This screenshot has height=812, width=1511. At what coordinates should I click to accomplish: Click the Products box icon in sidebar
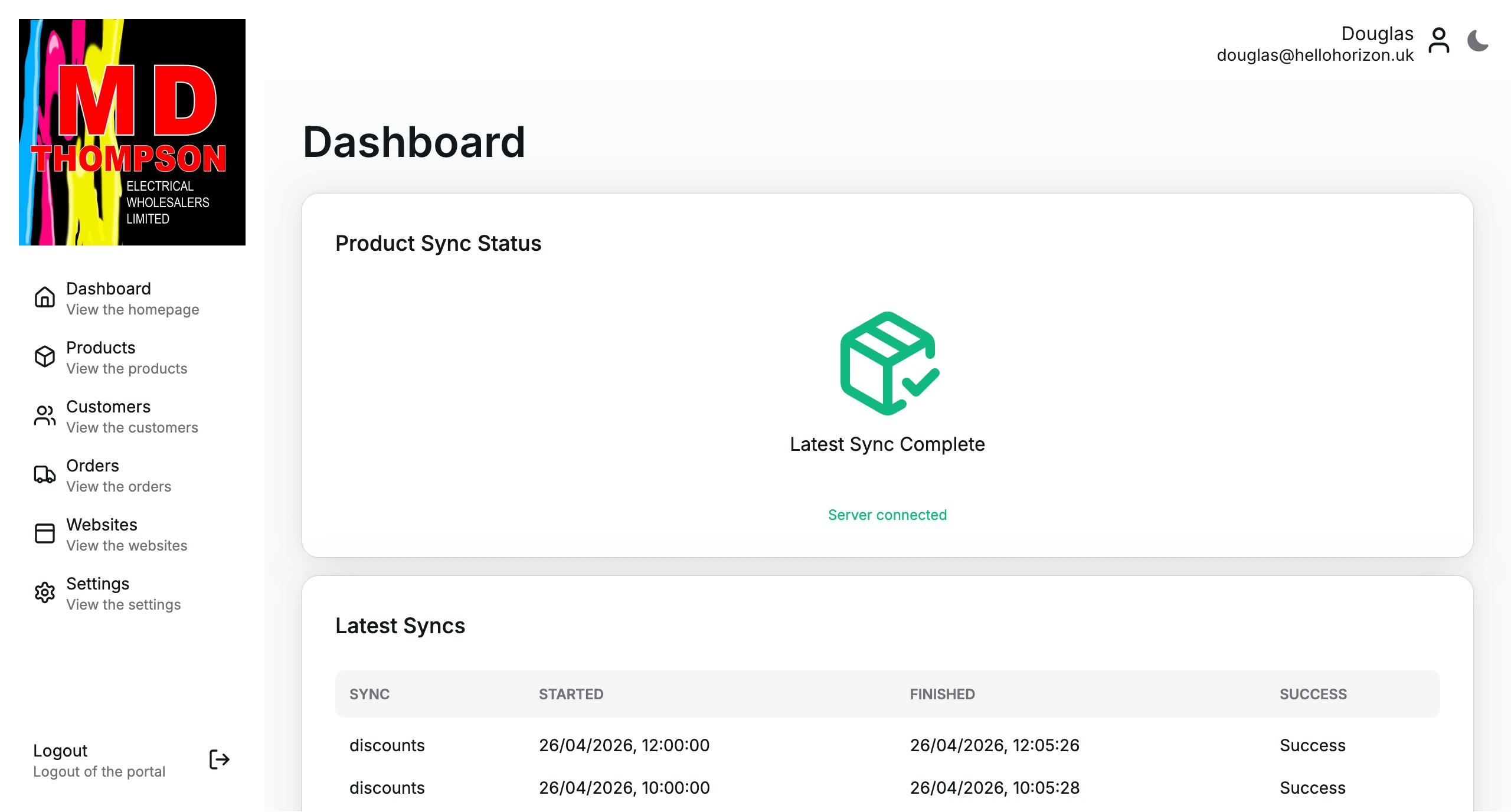pyautogui.click(x=44, y=356)
